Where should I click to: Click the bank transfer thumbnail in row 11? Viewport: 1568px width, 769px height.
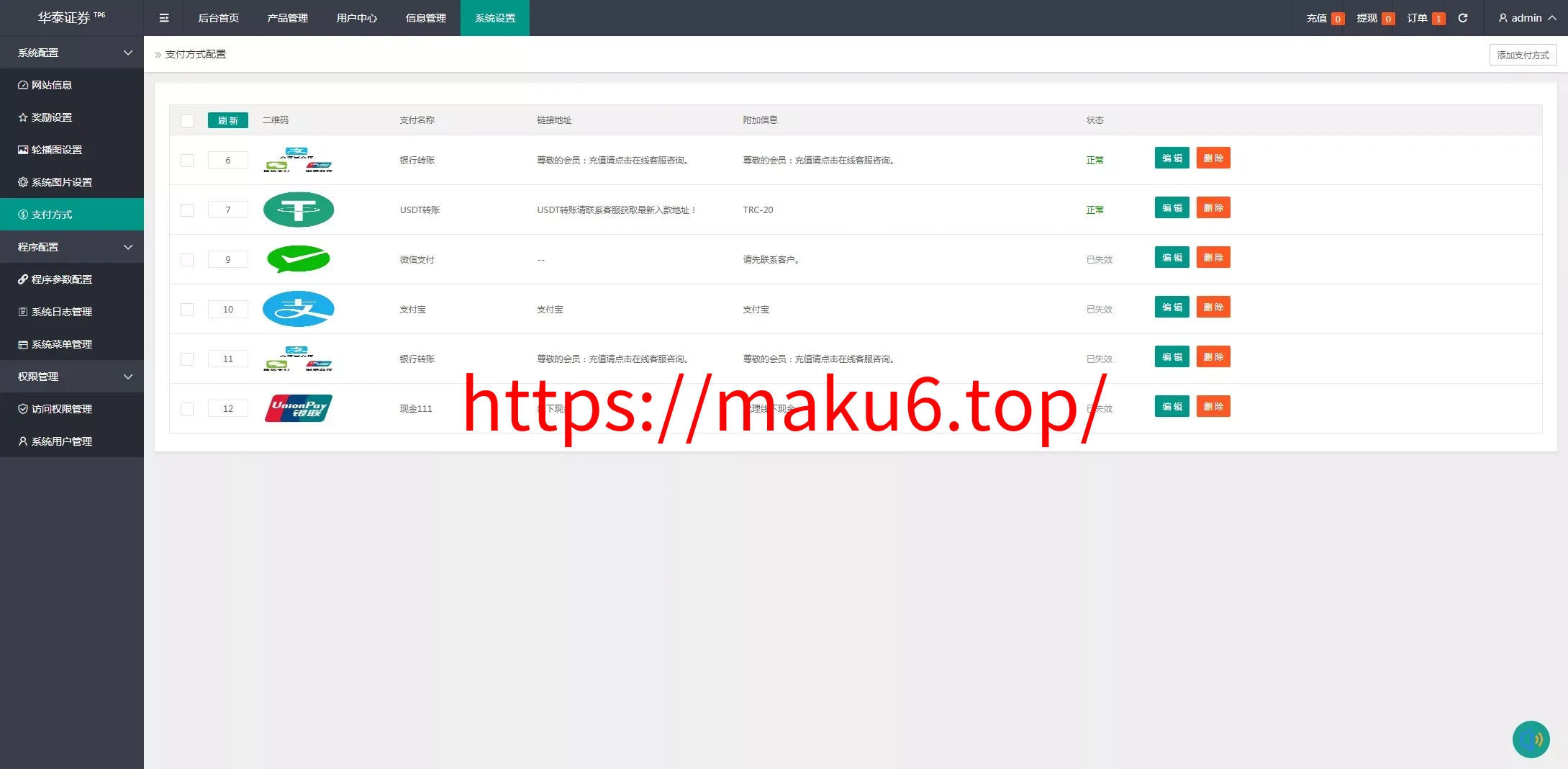pos(298,359)
